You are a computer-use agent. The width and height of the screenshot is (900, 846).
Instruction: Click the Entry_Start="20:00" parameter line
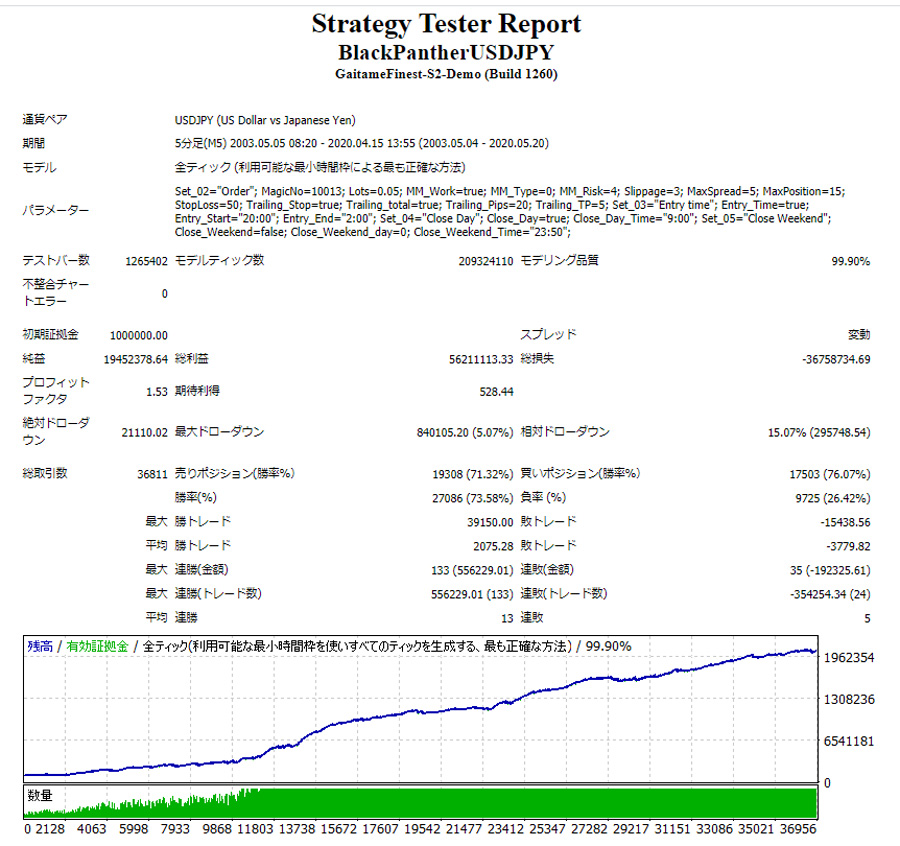[503, 219]
